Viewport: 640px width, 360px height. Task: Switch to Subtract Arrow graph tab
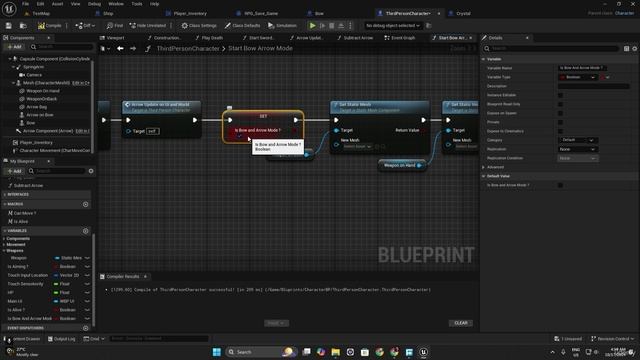point(355,38)
